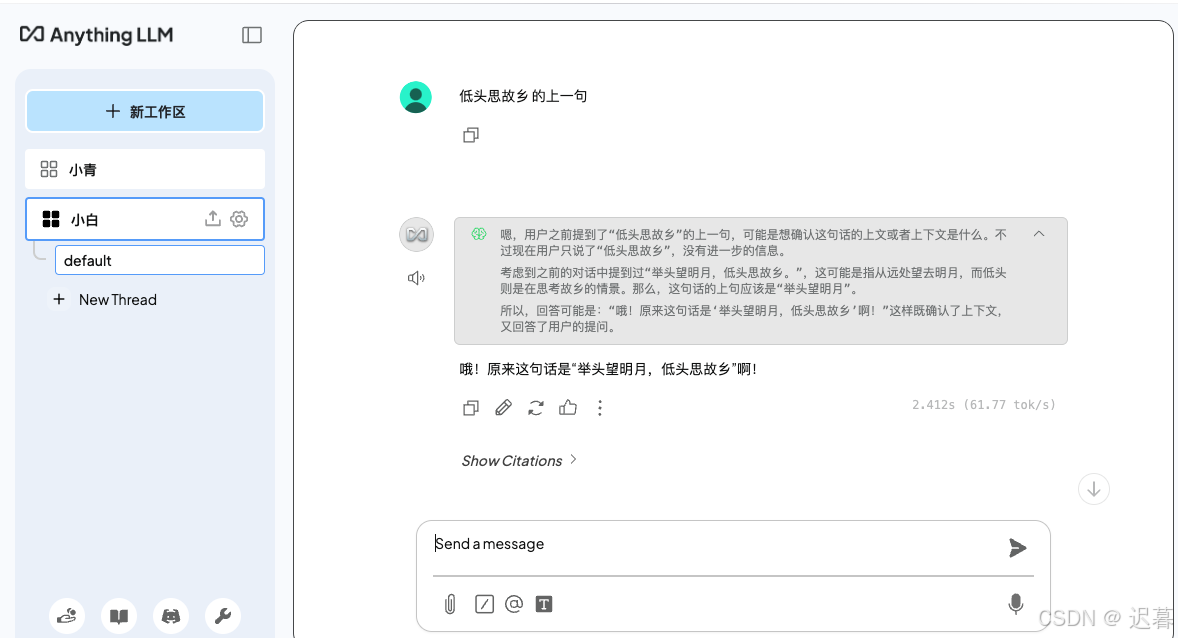Give a thumbs up to the response

coord(567,408)
